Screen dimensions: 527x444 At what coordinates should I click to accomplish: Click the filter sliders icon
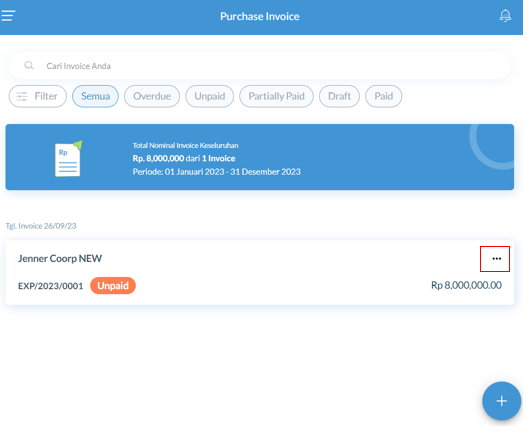(22, 96)
